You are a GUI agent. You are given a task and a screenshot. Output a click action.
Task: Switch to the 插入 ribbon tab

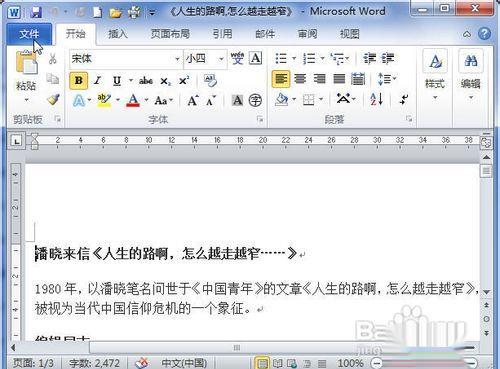[x=118, y=34]
